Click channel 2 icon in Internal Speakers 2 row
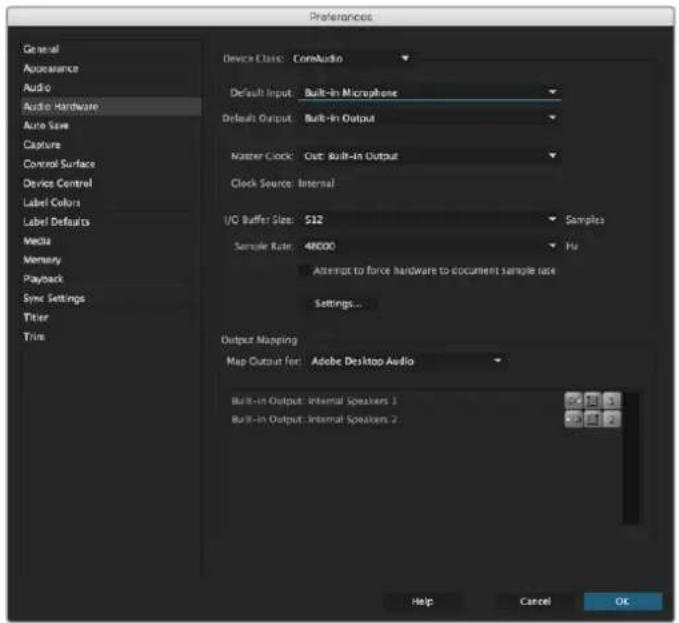679x623 pixels. tap(611, 419)
